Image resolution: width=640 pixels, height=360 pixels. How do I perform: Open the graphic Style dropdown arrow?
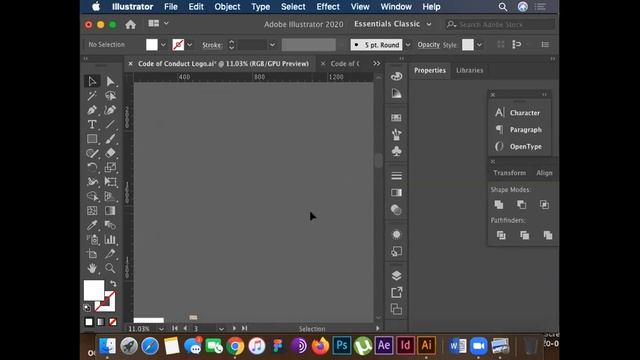(479, 45)
